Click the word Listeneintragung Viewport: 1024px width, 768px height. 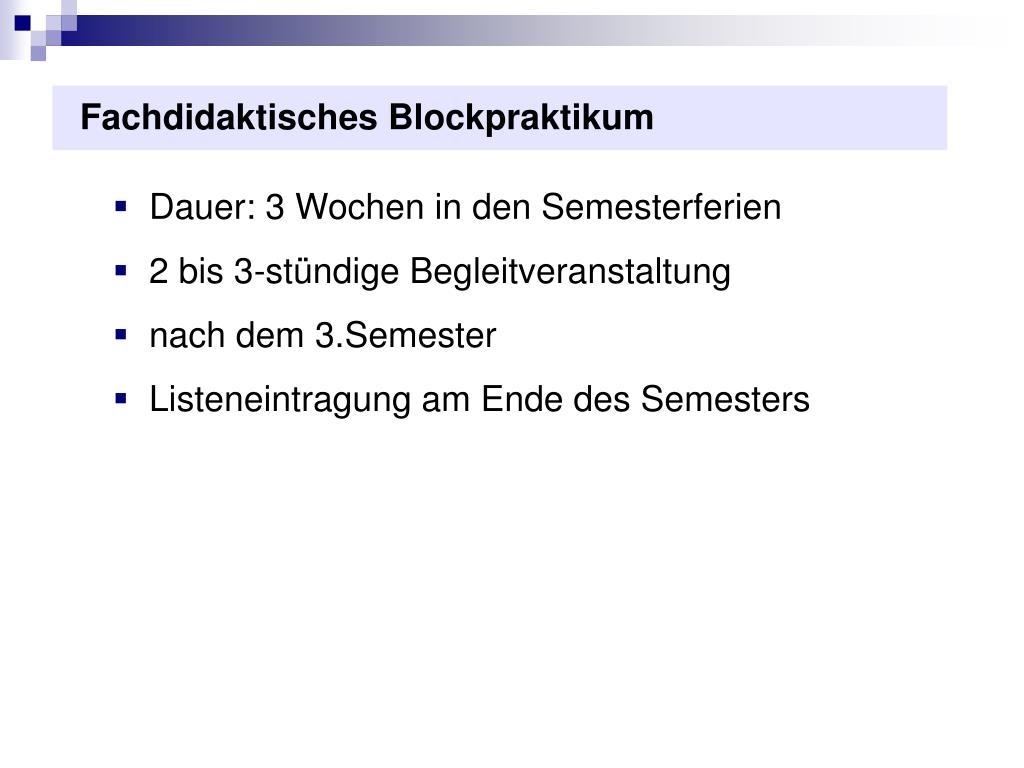[x=280, y=400]
